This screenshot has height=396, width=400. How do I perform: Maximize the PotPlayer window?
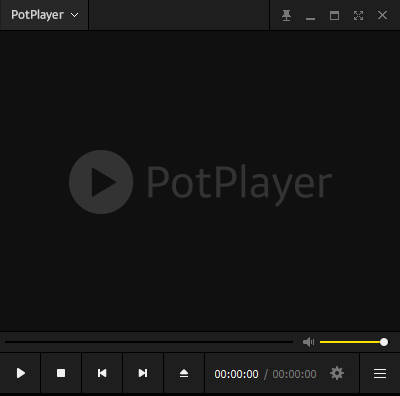coord(334,15)
